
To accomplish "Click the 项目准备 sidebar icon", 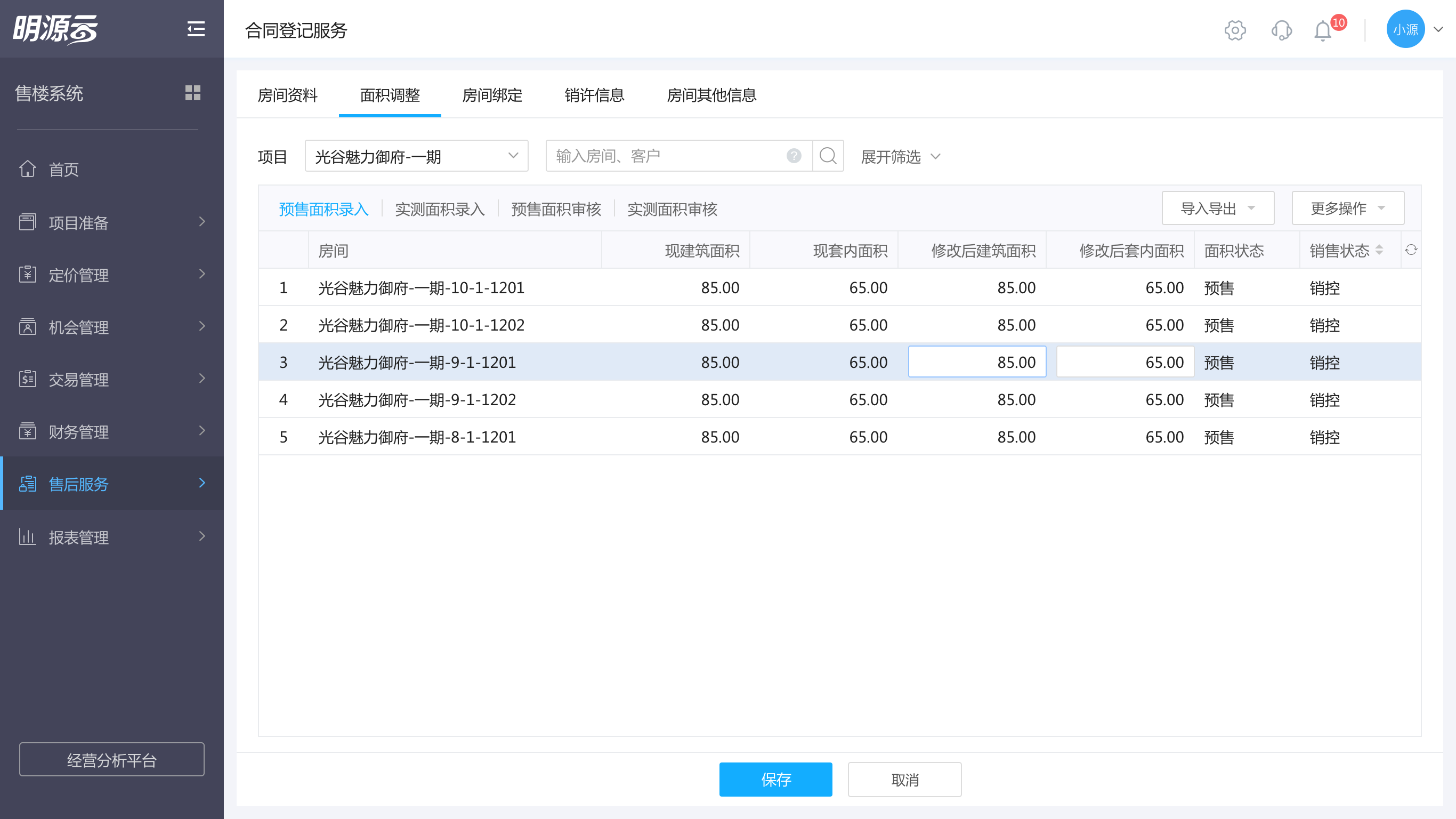I will [28, 222].
